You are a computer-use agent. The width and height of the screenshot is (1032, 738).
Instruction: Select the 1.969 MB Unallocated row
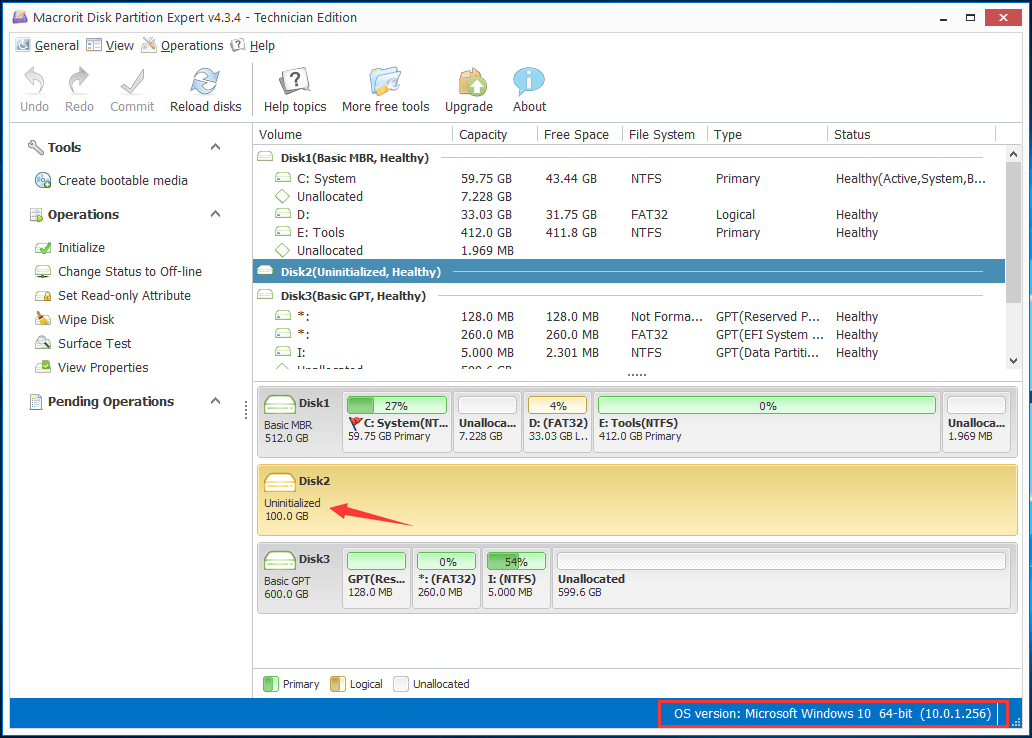629,250
